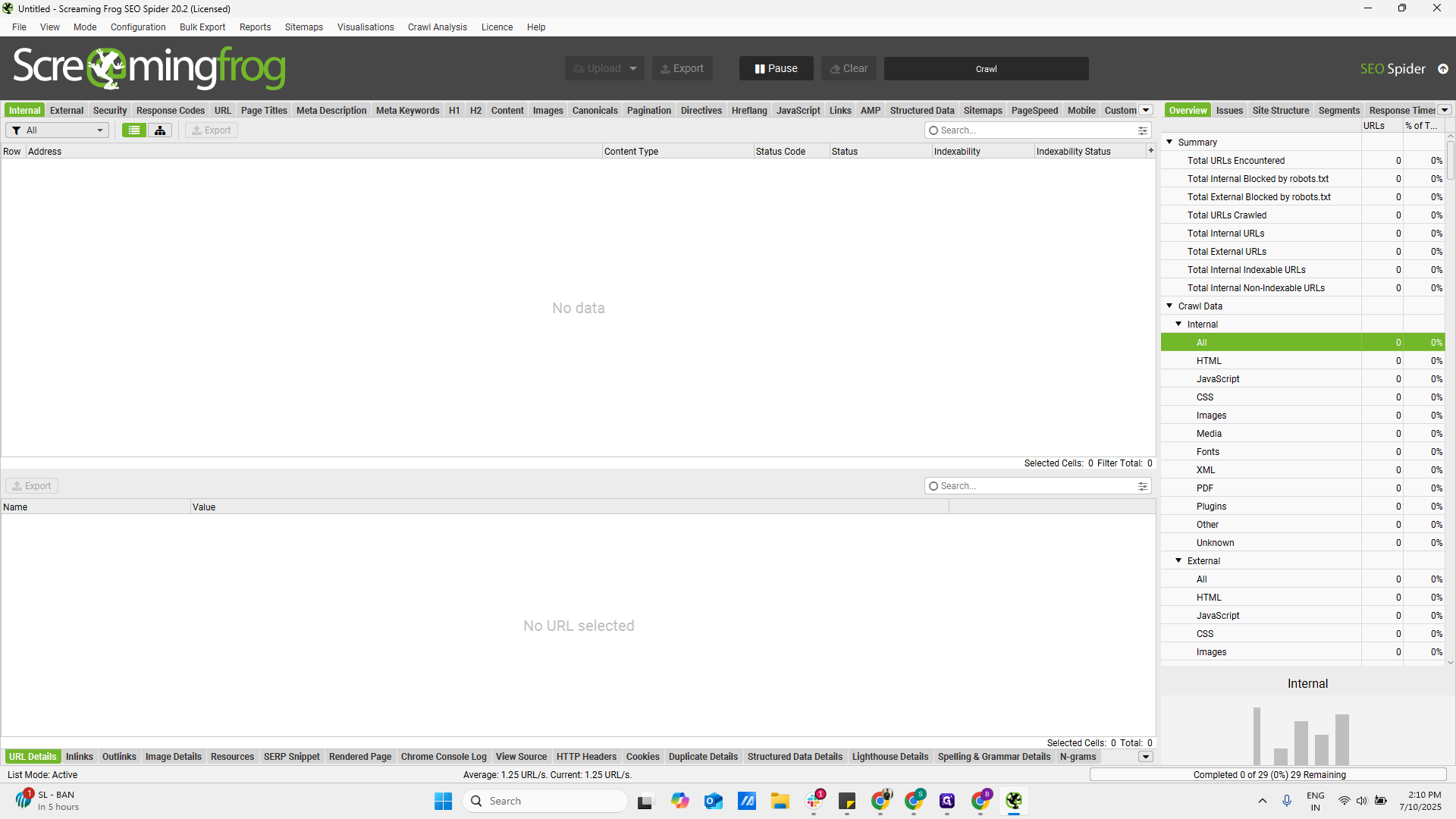Viewport: 1456px width, 819px height.
Task: Open the Inlinks tab at the bottom
Action: click(x=79, y=756)
